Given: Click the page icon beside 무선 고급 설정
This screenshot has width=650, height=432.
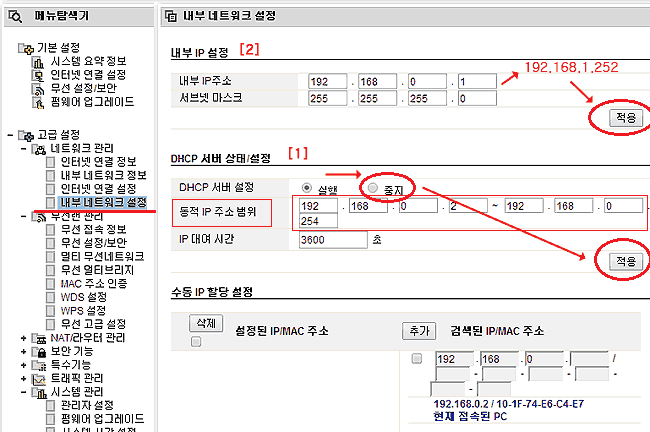Looking at the screenshot, I should (x=51, y=325).
